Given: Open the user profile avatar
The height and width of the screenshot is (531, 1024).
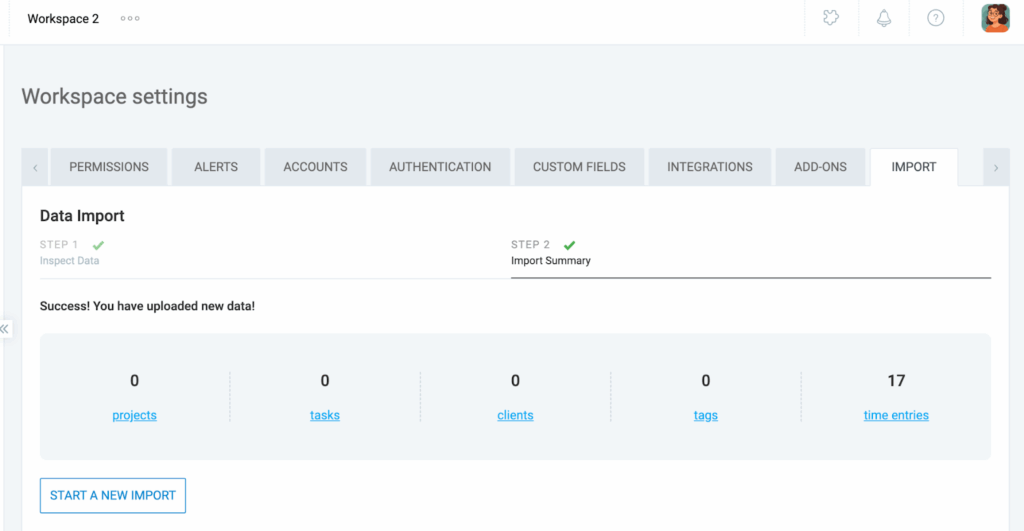Looking at the screenshot, I should coord(995,18).
